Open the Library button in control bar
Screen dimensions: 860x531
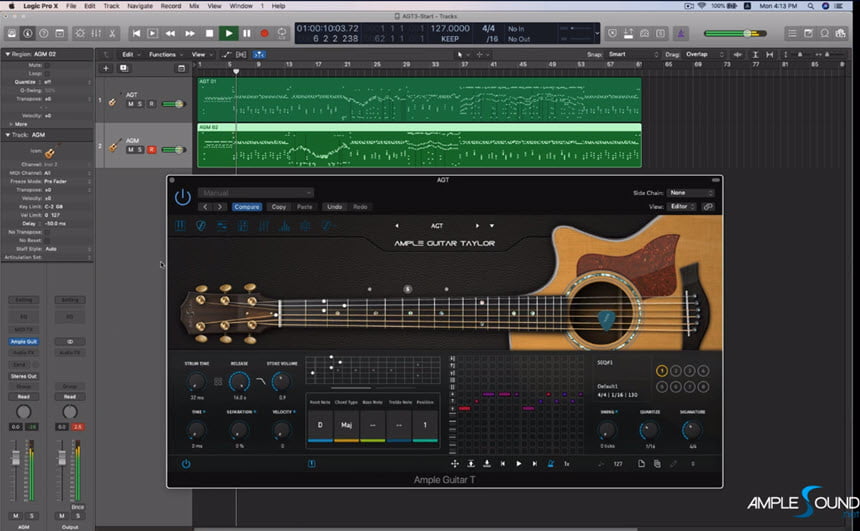(12, 33)
